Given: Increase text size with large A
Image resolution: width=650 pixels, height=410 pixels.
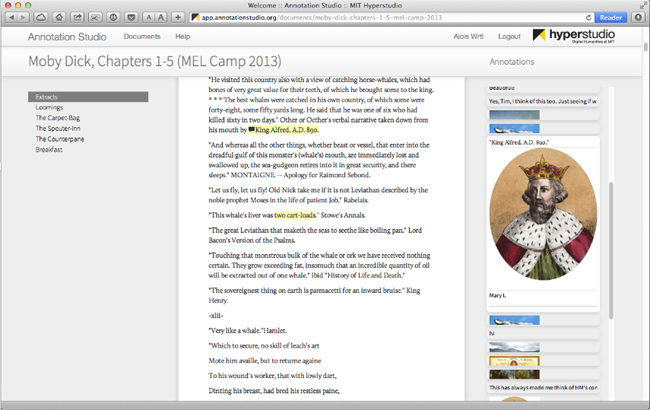Looking at the screenshot, I should click(x=161, y=17).
